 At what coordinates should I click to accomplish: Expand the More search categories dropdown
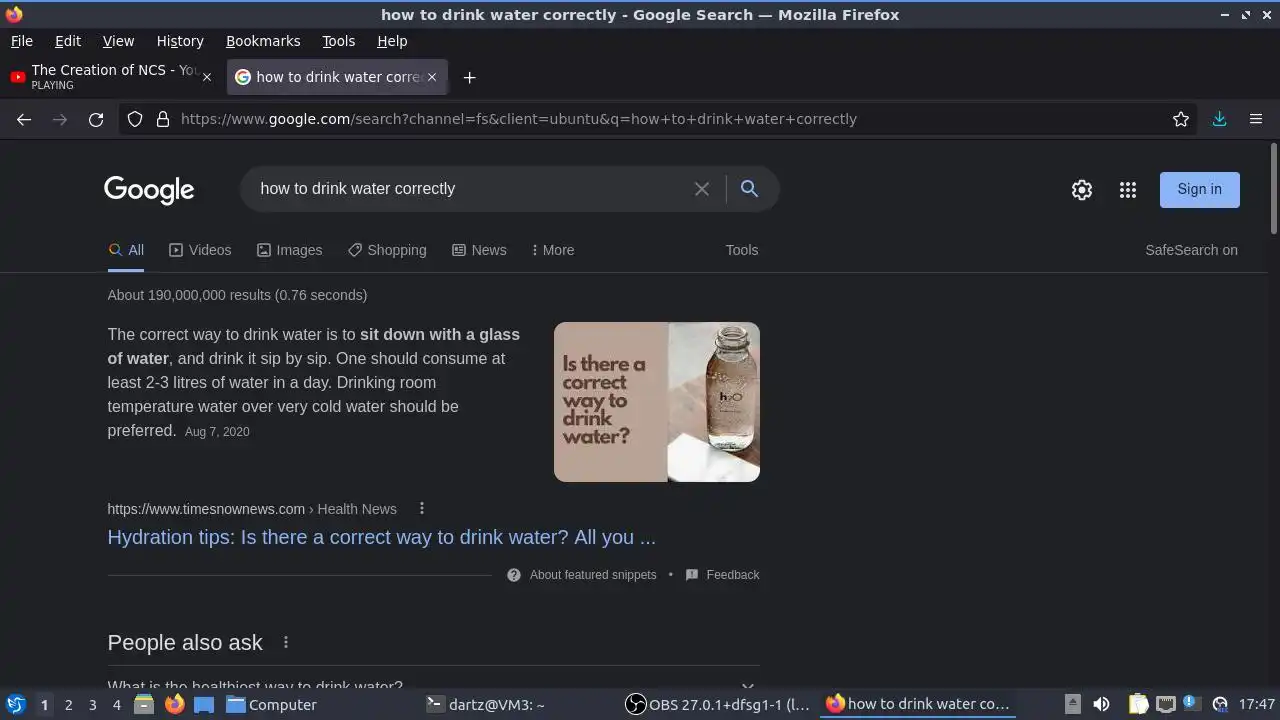[x=552, y=250]
